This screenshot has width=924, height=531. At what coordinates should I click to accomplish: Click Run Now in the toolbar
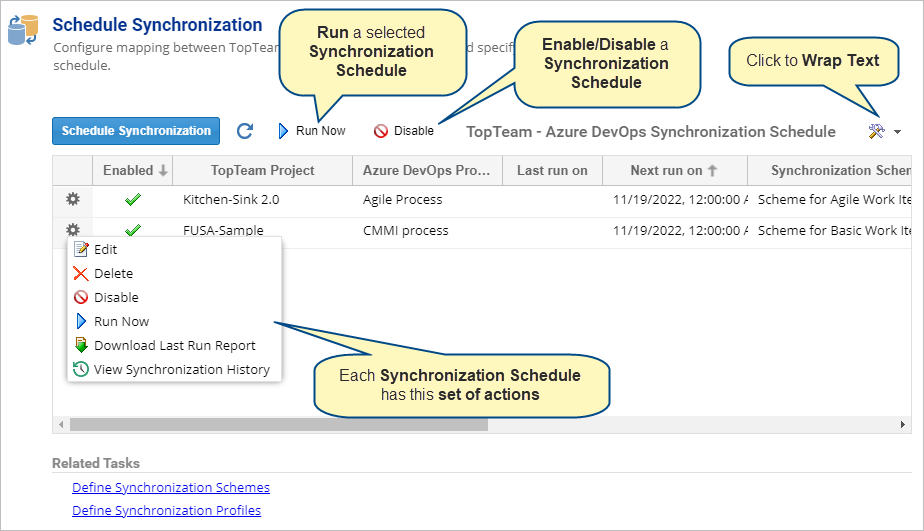312,131
